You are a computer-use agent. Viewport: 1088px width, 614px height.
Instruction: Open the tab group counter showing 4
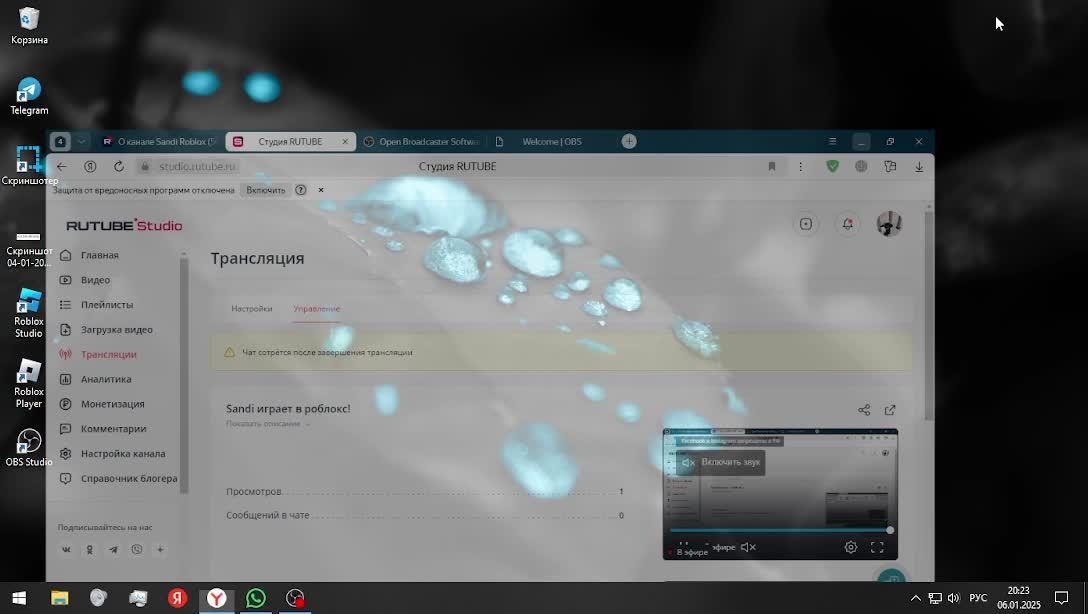coord(60,142)
